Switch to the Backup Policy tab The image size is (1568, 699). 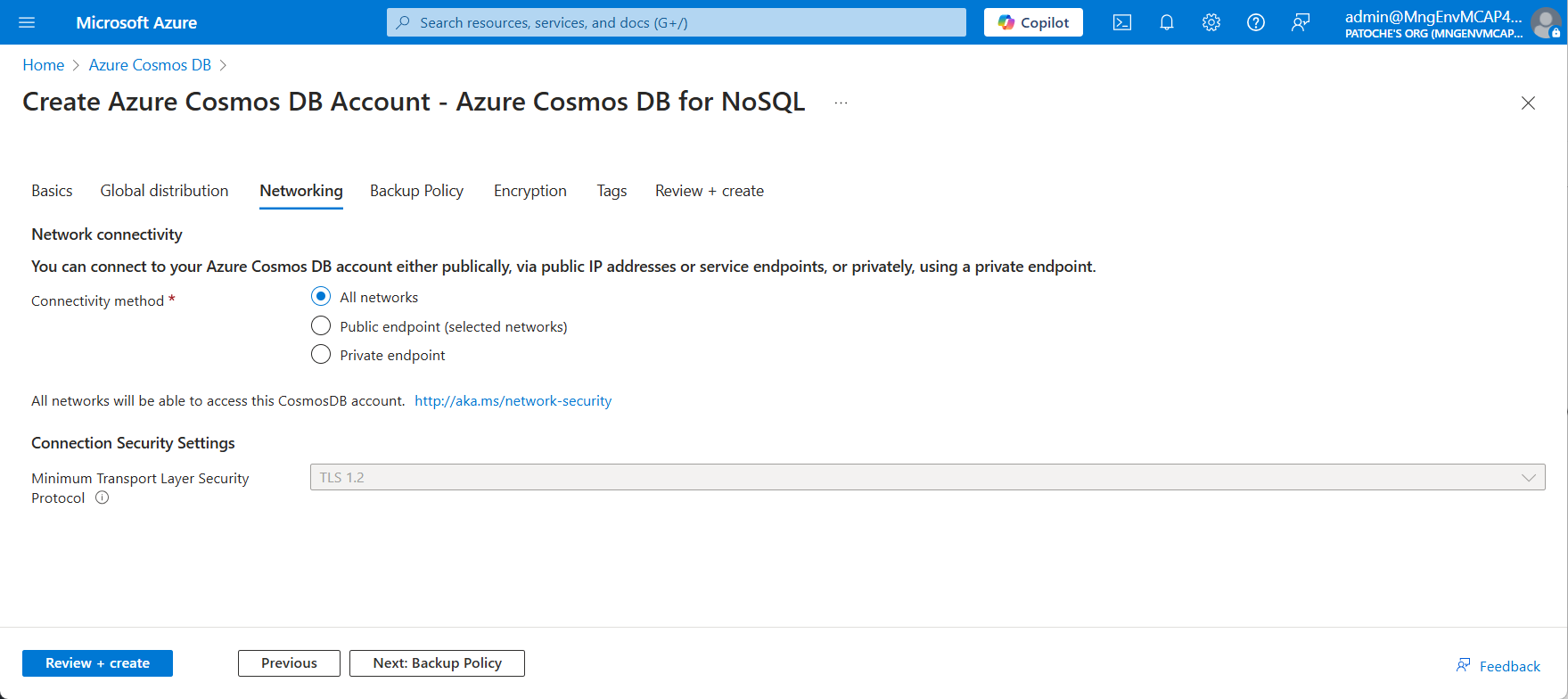pos(416,191)
